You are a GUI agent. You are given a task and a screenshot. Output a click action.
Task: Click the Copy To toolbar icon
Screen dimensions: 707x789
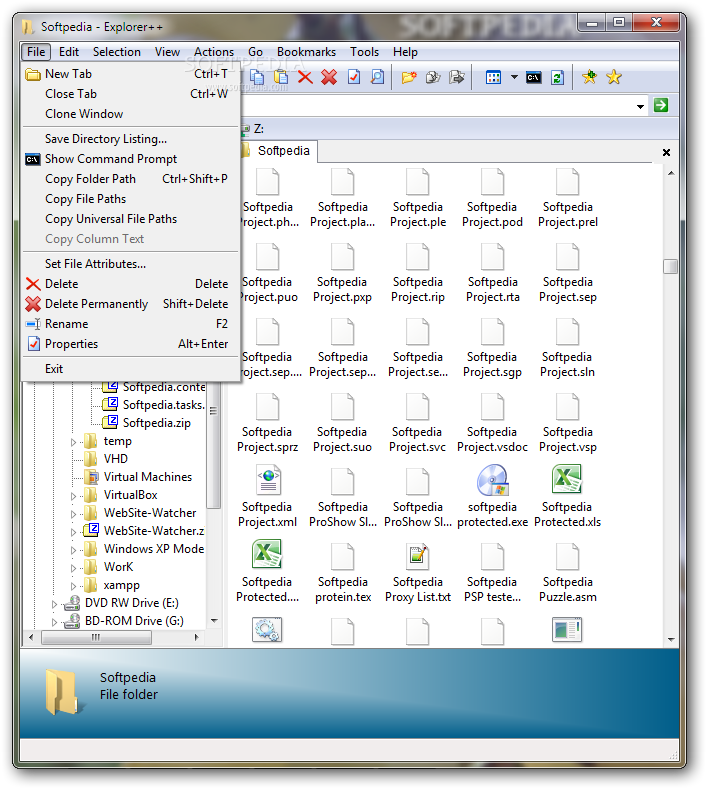click(433, 77)
